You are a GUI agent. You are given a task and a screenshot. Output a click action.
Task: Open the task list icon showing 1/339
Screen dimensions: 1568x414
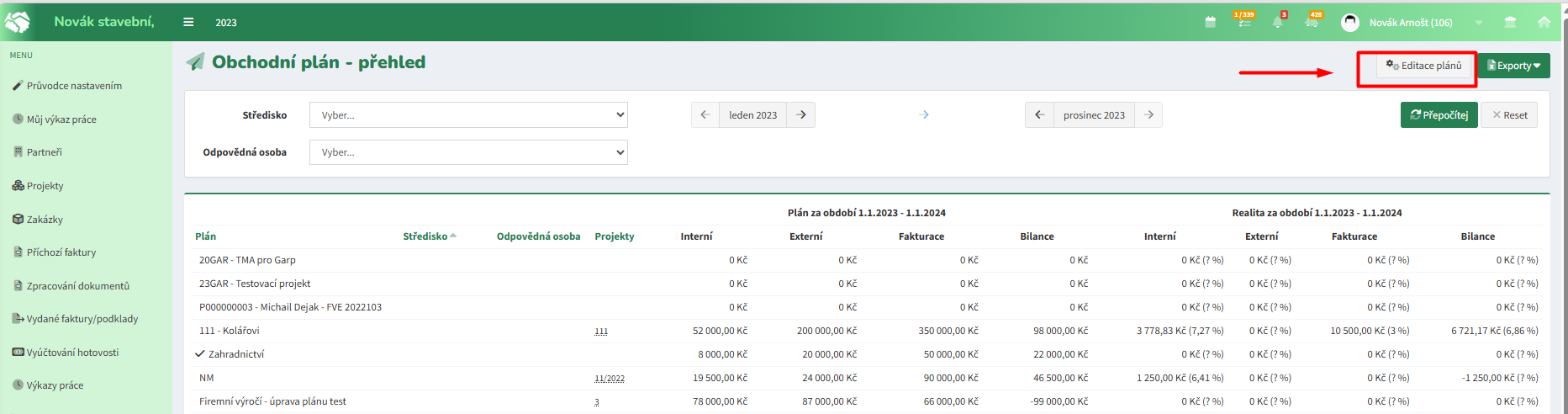click(x=1243, y=20)
